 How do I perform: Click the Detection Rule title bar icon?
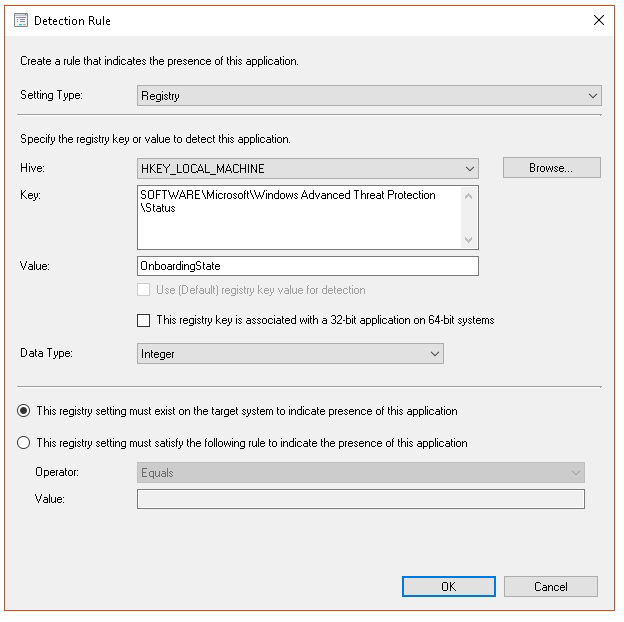click(x=21, y=20)
